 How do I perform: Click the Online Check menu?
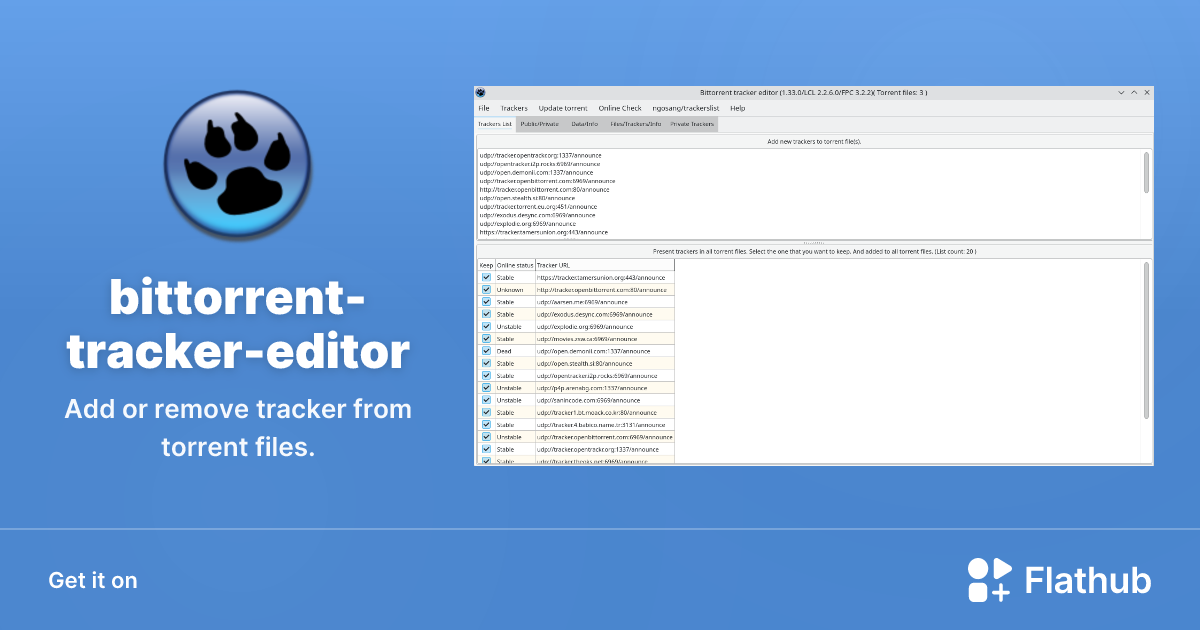(620, 108)
